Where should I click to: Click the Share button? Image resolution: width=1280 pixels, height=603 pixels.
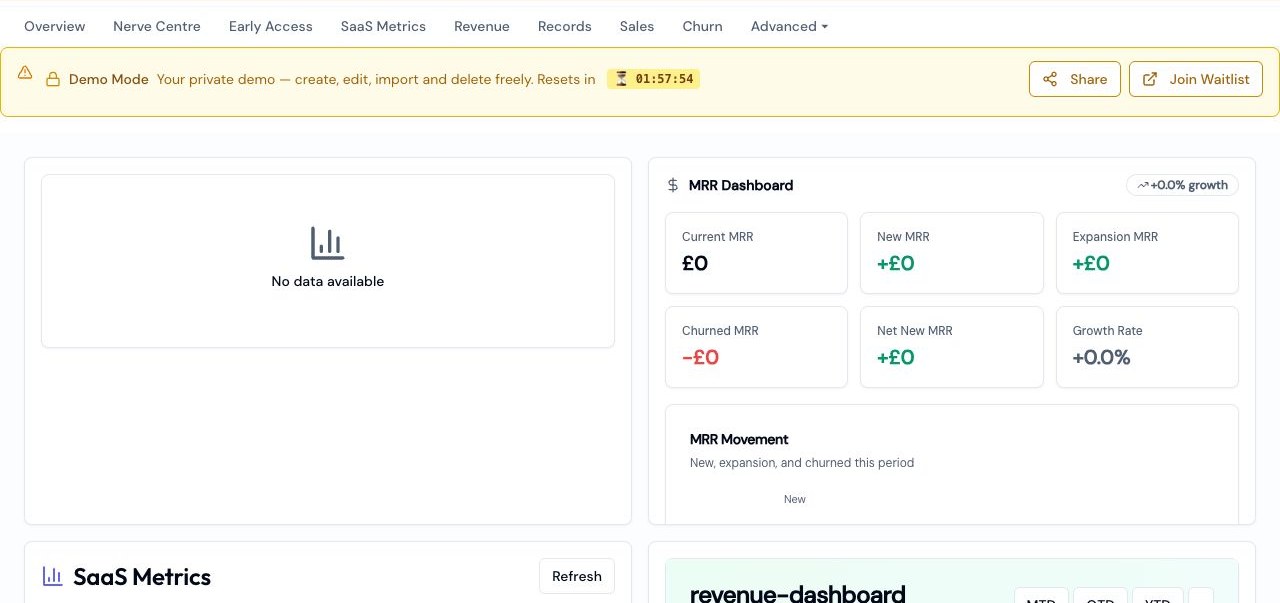tap(1075, 79)
